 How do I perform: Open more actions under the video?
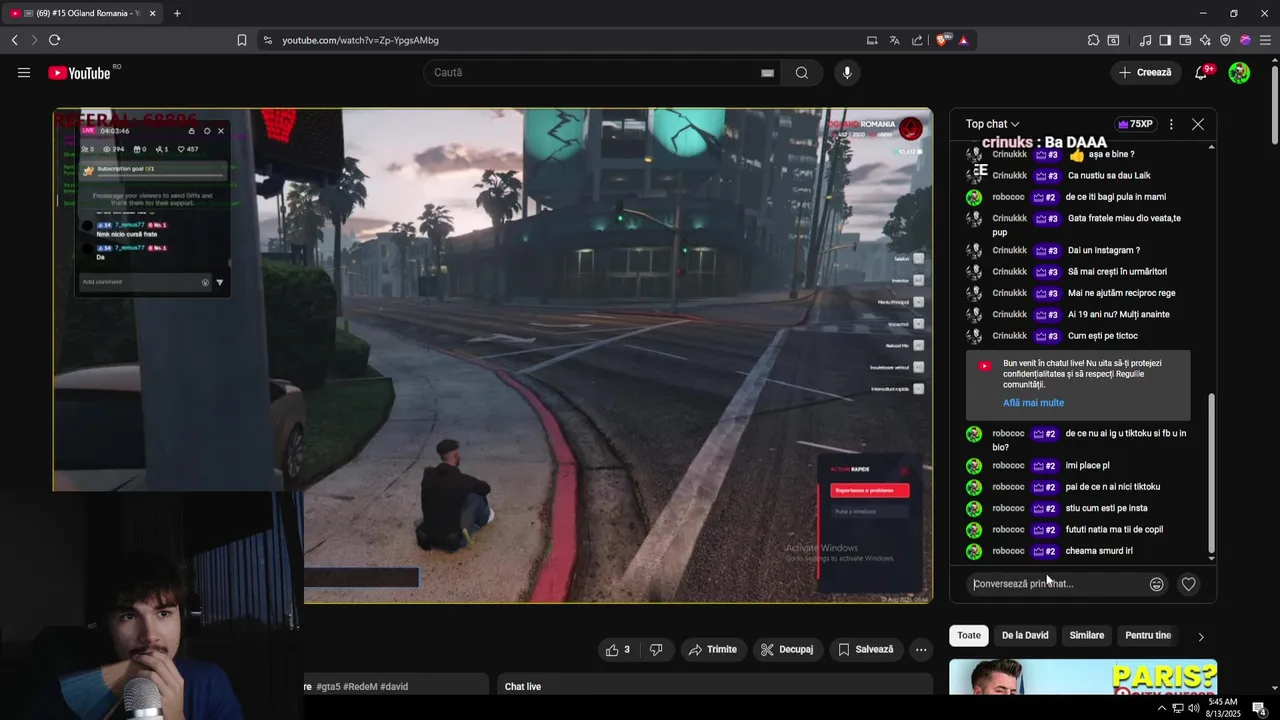(x=921, y=649)
